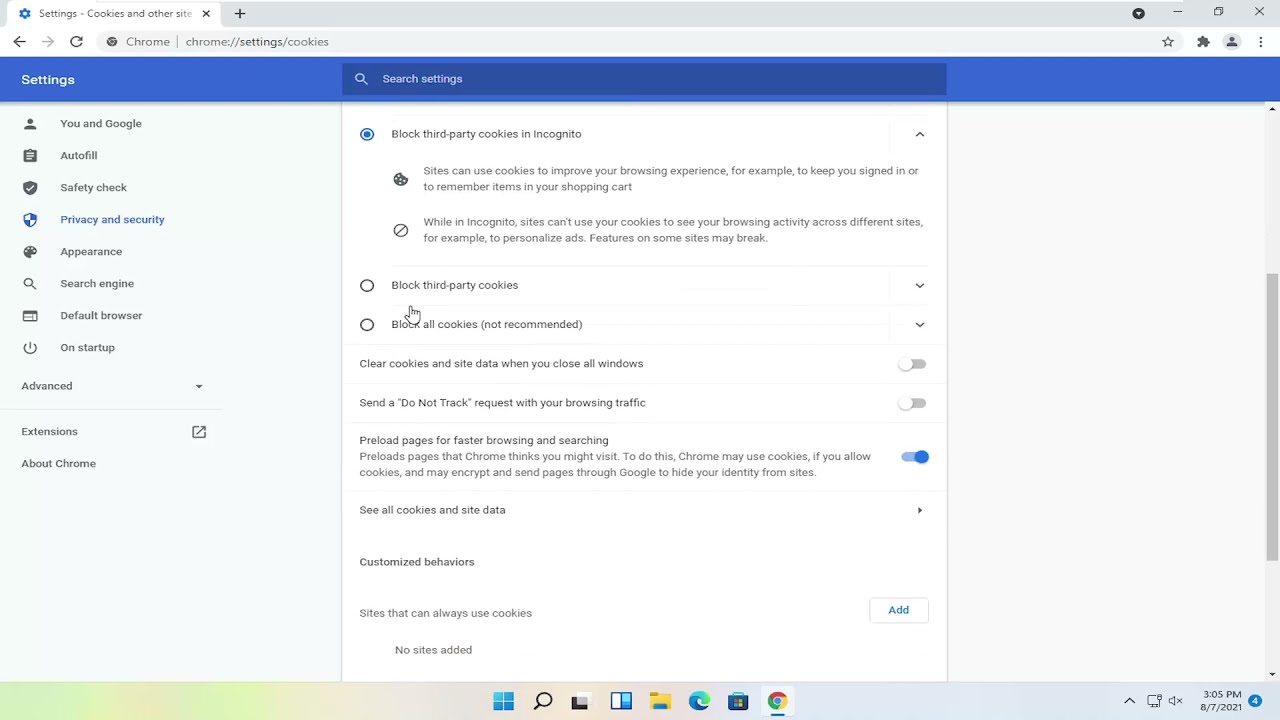Image resolution: width=1280 pixels, height=720 pixels.
Task: Collapse Block third-party cookies in Incognito details
Action: [x=920, y=134]
